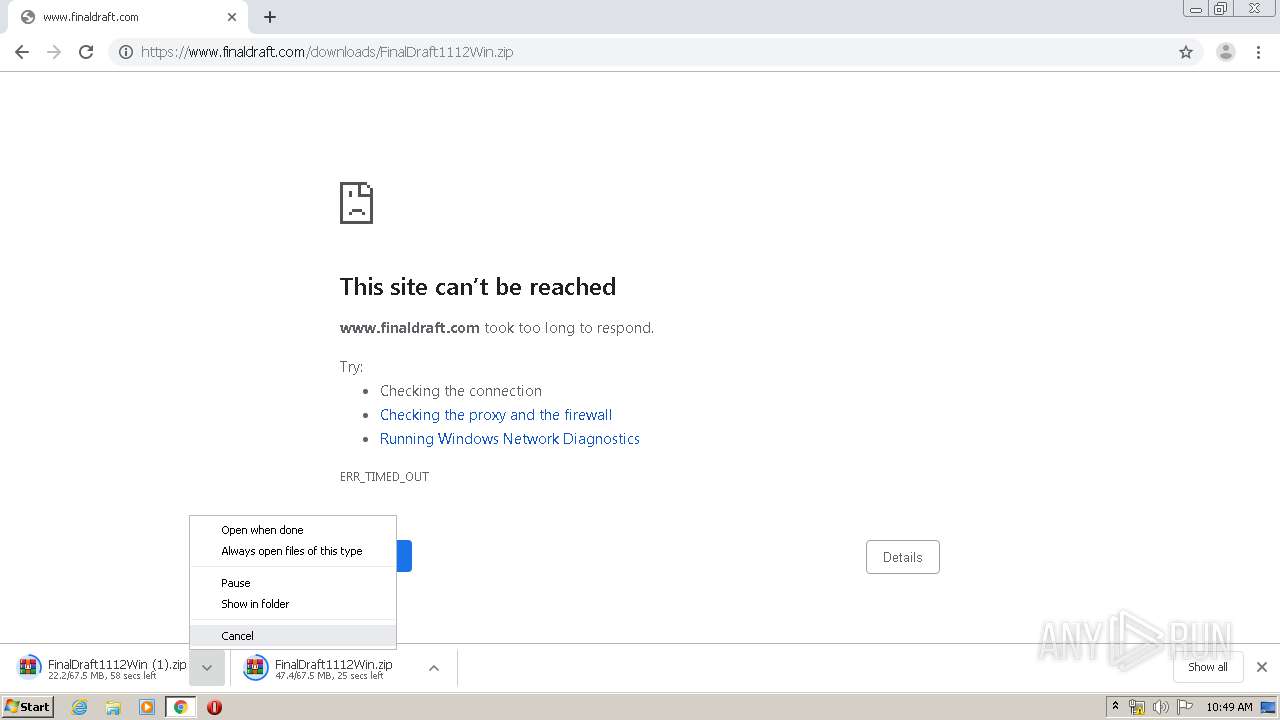Click the FinalDraft1112Win (1).zip archive icon
1280x720 pixels.
point(29,668)
